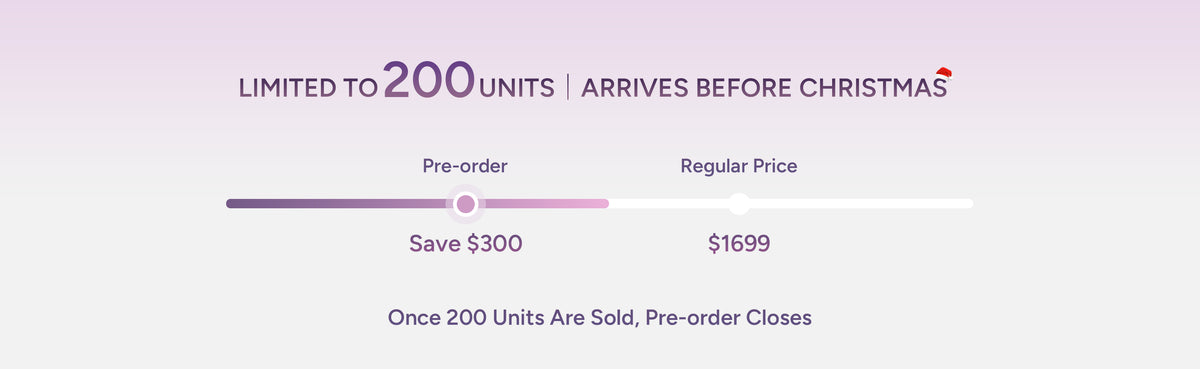The height and width of the screenshot is (369, 1200).
Task: Click the large 200 number in headline
Action: coord(428,80)
